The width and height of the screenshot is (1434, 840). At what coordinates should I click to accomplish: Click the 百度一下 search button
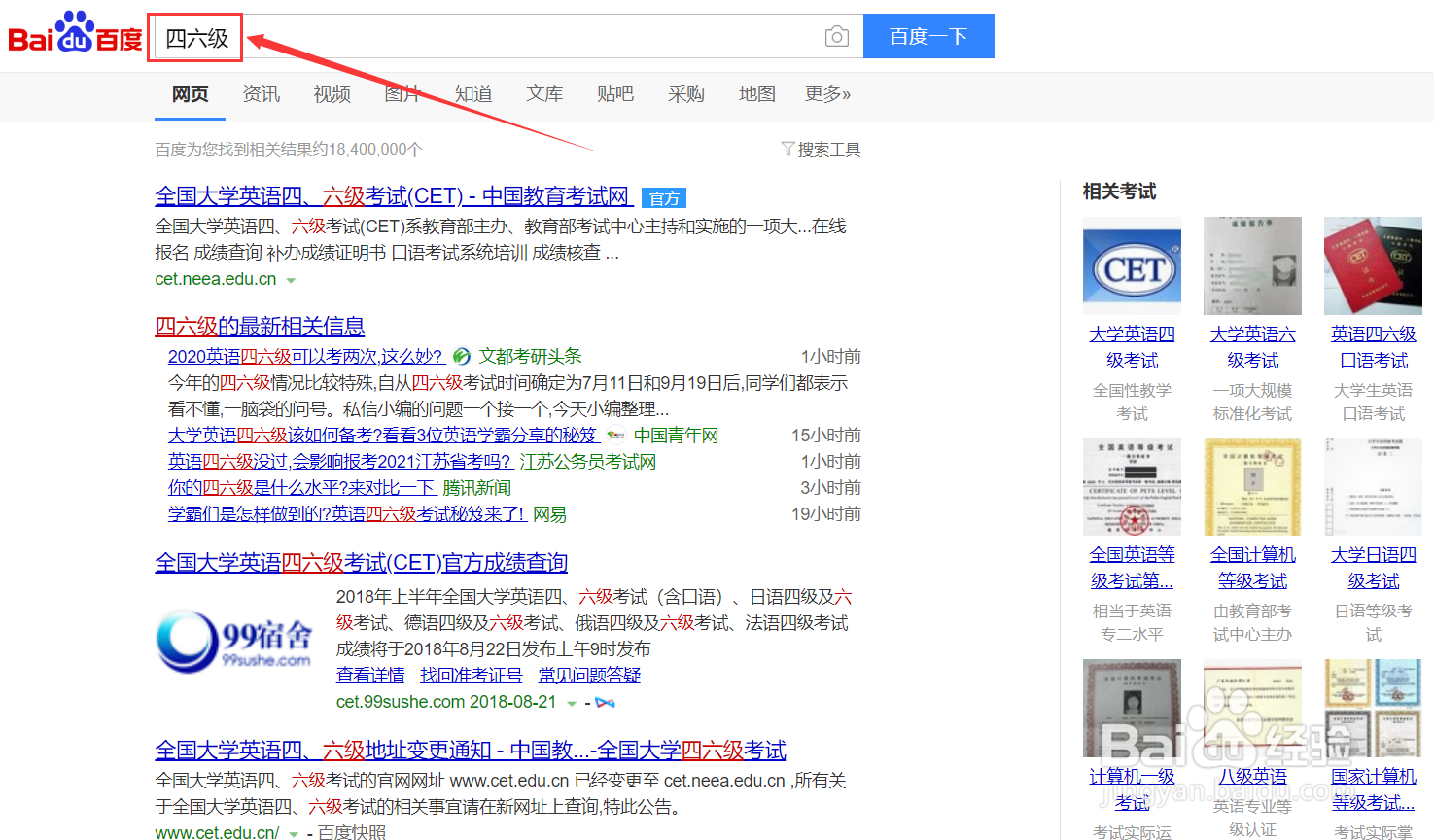(x=928, y=36)
